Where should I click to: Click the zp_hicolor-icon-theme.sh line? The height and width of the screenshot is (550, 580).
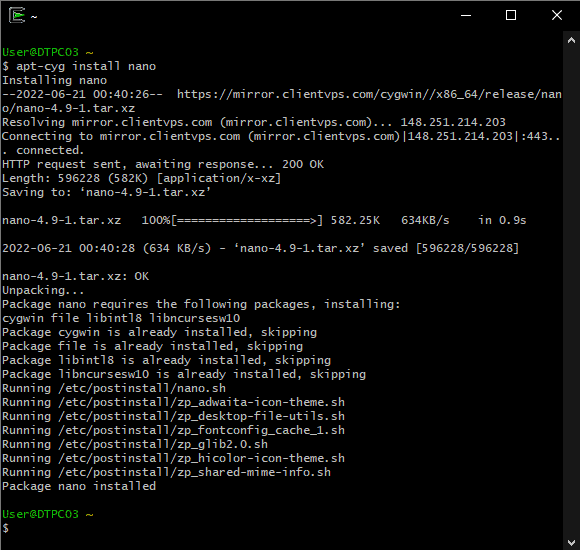[173, 458]
